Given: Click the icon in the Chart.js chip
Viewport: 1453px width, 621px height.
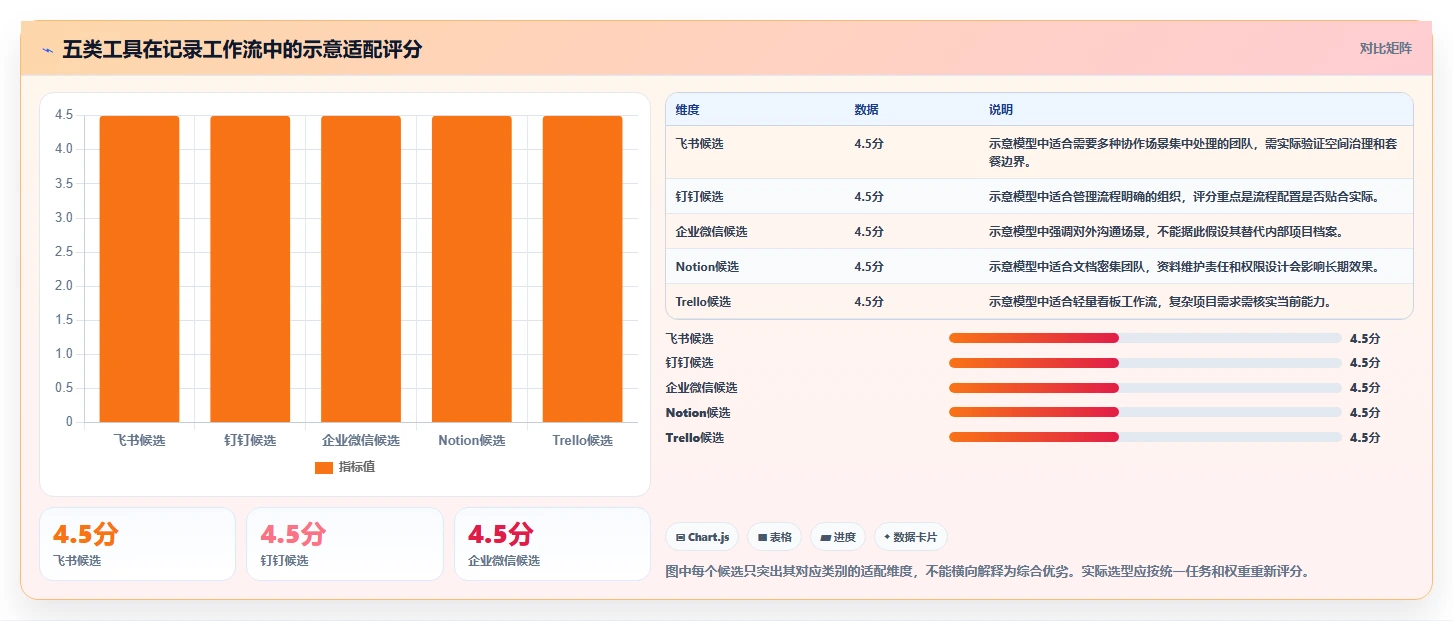Looking at the screenshot, I should (x=680, y=538).
